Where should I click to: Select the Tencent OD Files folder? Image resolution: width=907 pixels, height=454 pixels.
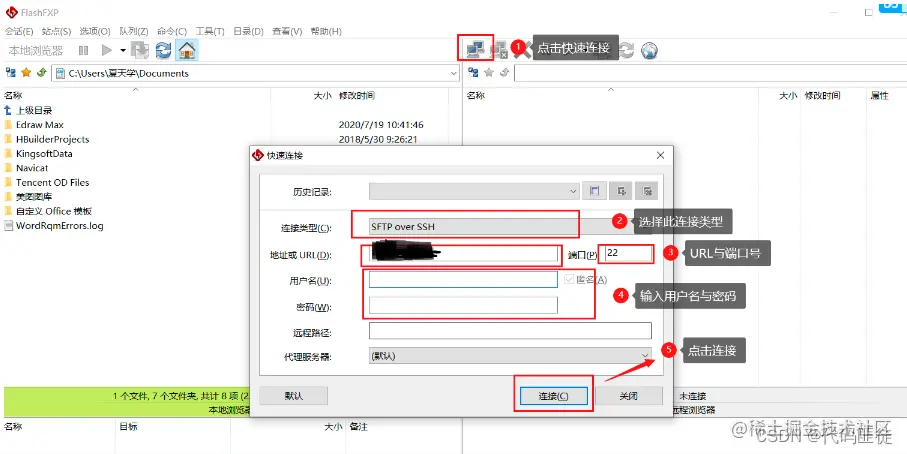coord(52,182)
